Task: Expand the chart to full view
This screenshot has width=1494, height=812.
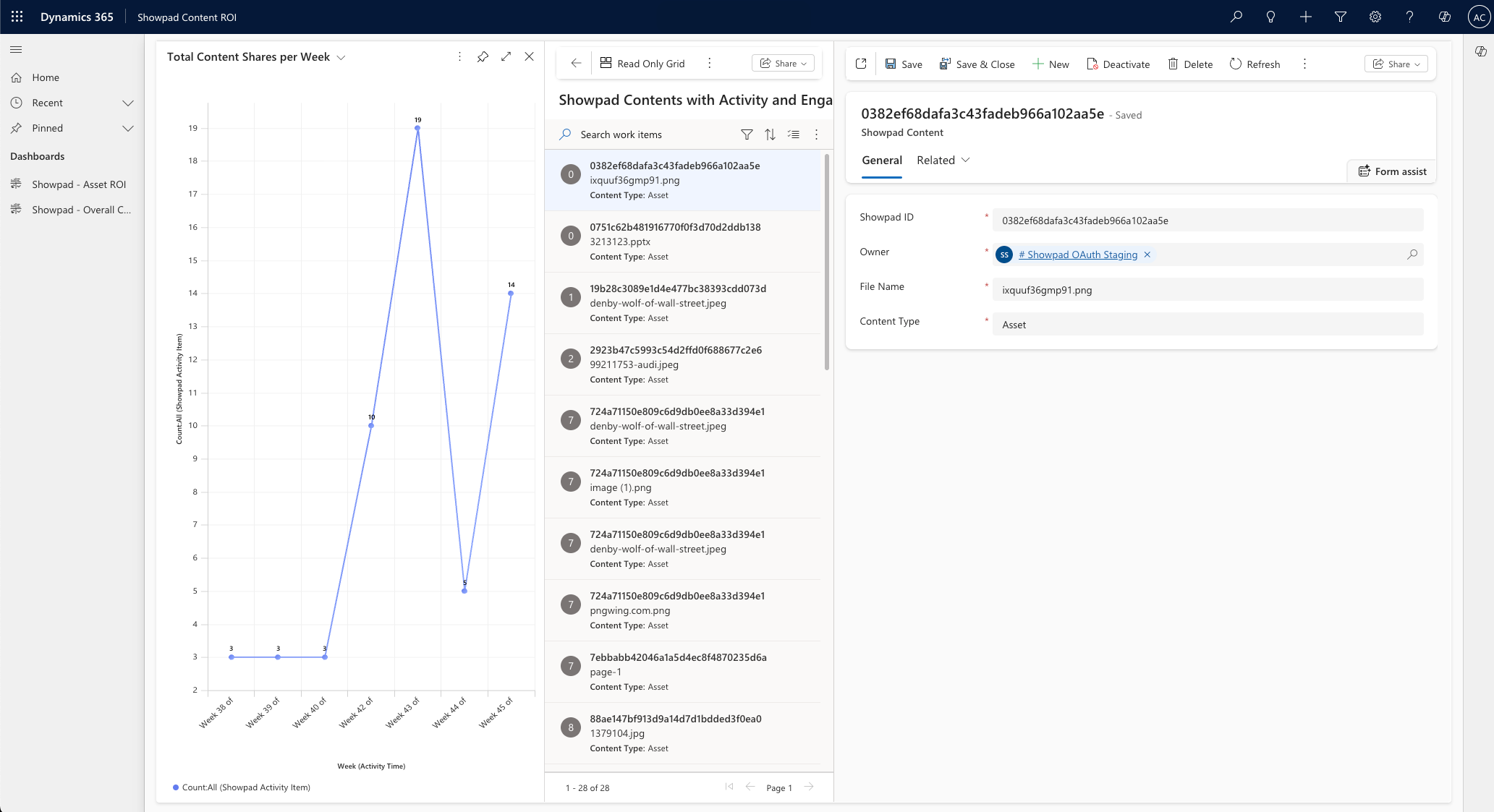Action: [506, 56]
